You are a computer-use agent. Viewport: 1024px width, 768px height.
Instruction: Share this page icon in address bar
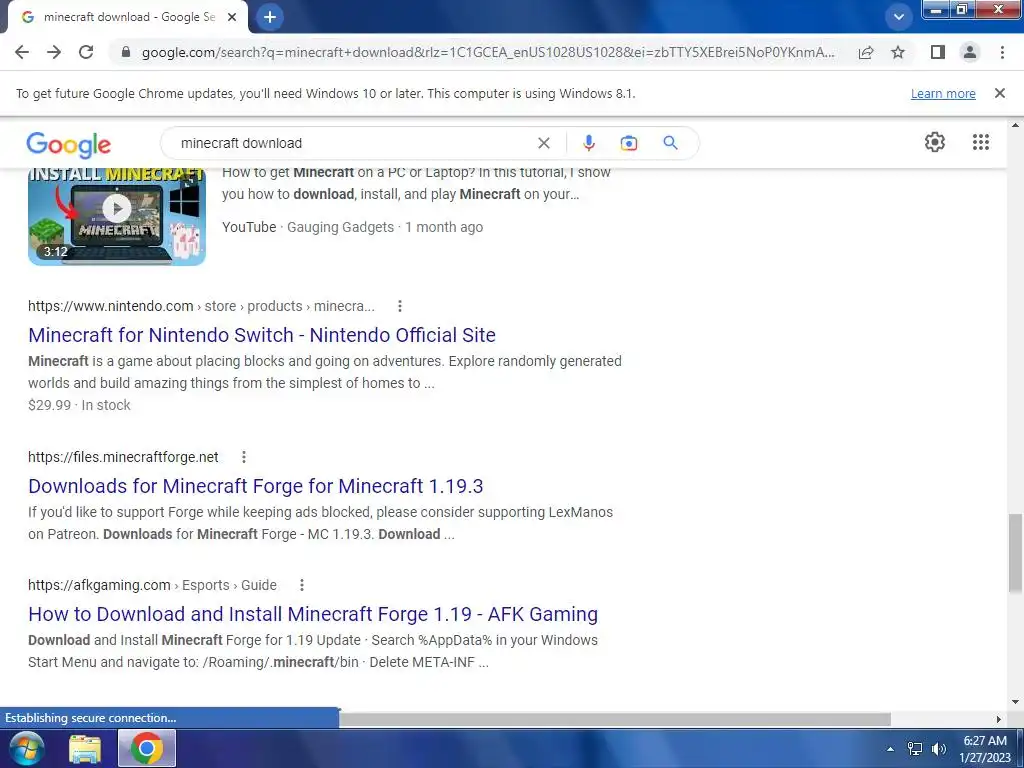pyautogui.click(x=866, y=52)
